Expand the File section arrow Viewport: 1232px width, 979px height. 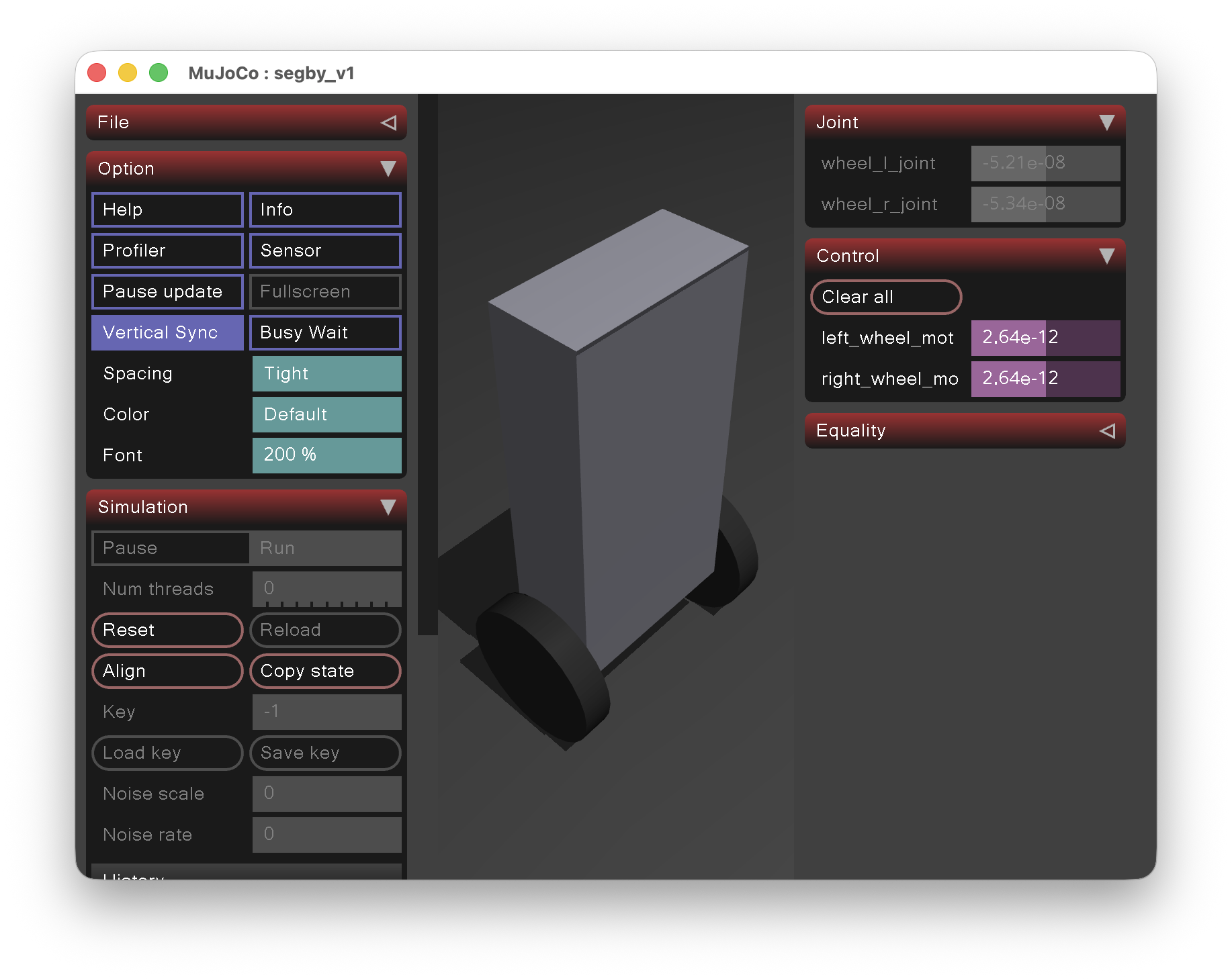[388, 122]
